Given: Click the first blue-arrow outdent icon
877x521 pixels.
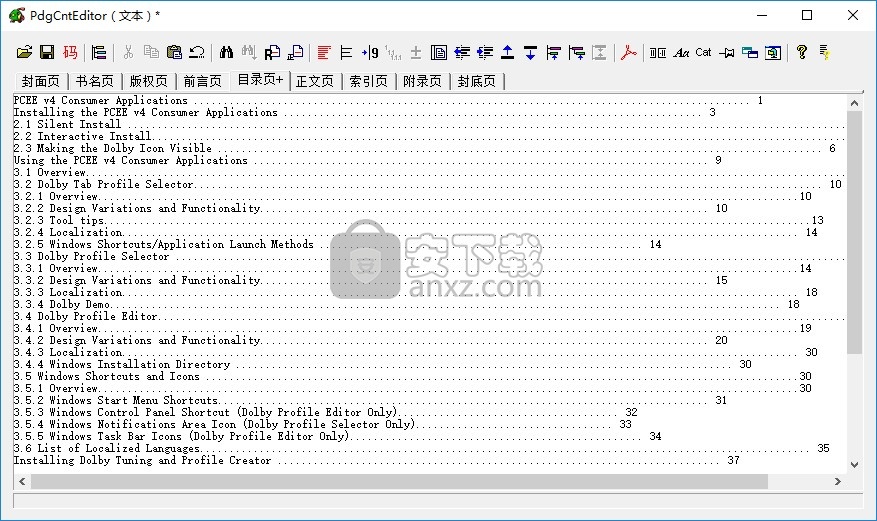Looking at the screenshot, I should coord(462,53).
